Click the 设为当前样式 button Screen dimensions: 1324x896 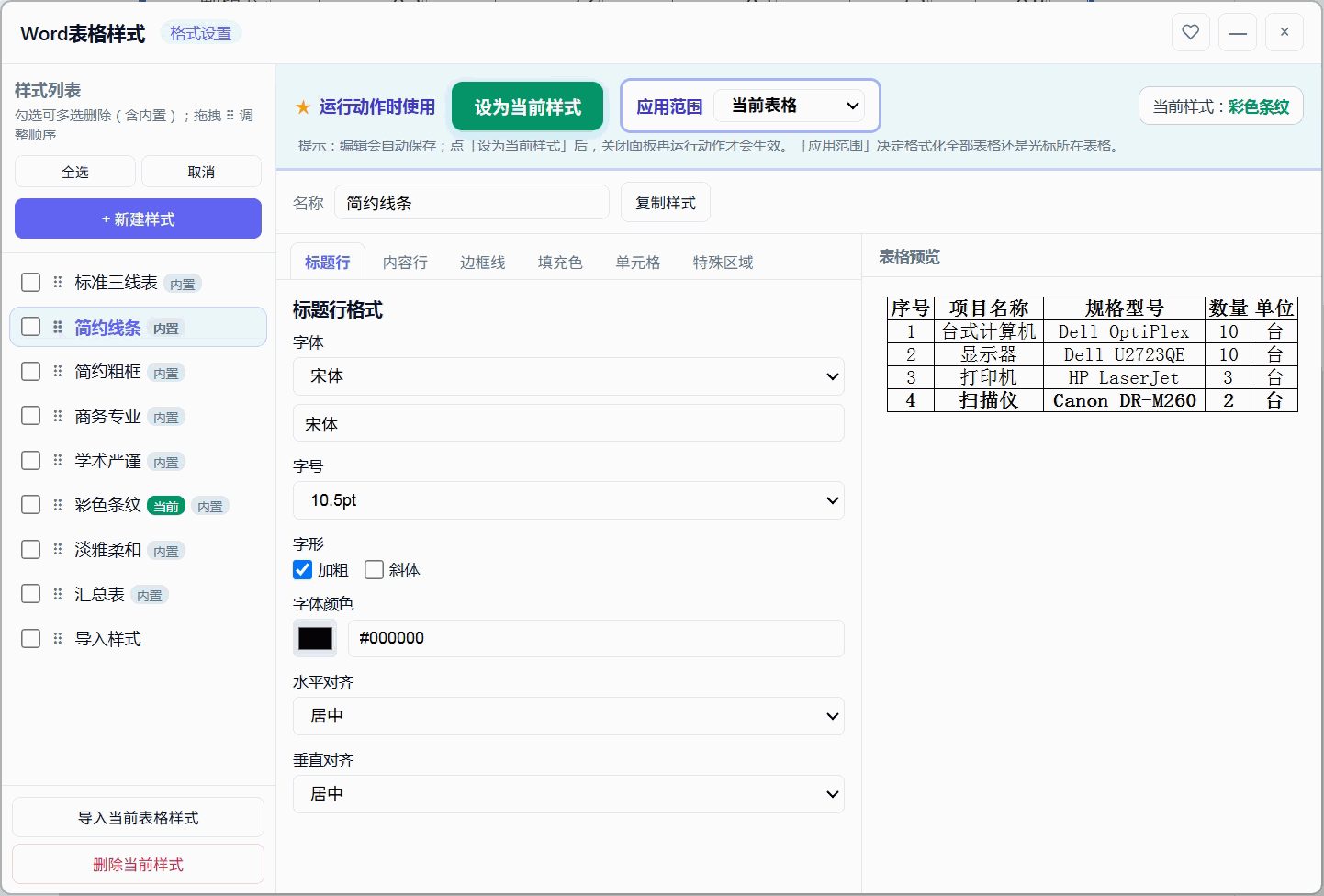[528, 106]
